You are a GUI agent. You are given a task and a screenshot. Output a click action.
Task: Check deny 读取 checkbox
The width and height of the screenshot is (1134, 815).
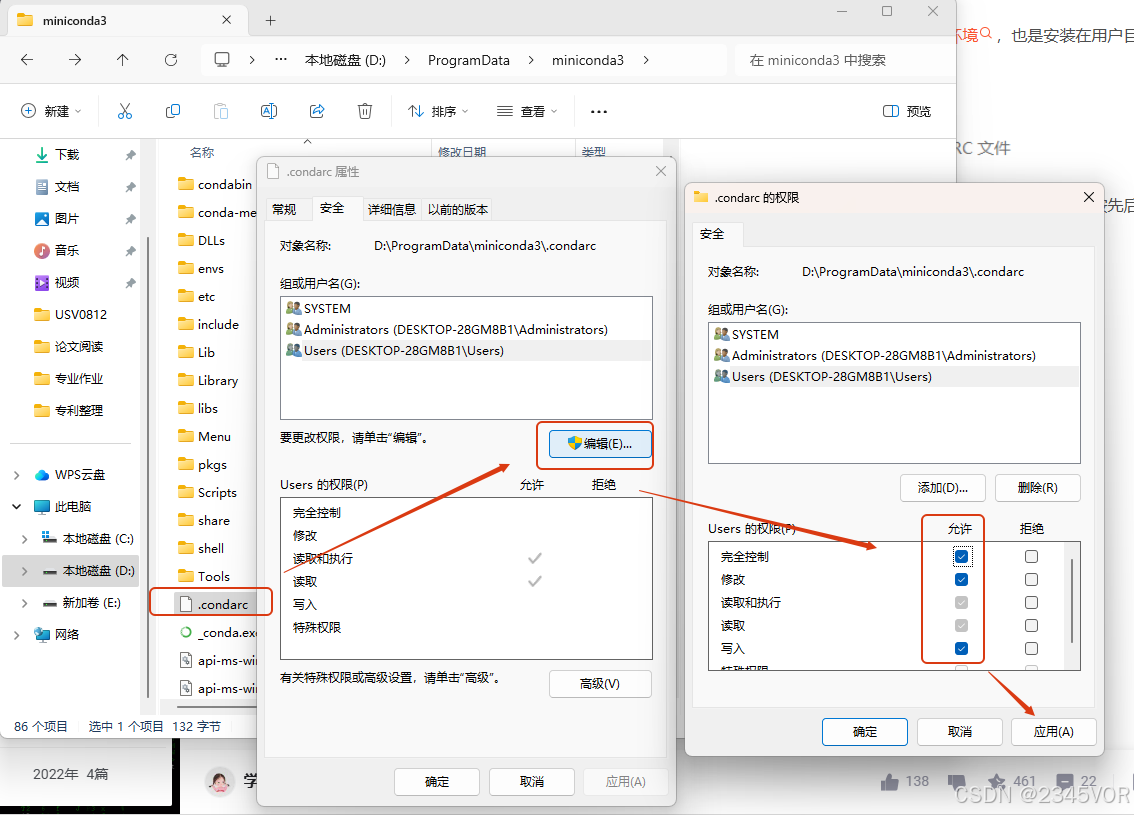click(1031, 626)
